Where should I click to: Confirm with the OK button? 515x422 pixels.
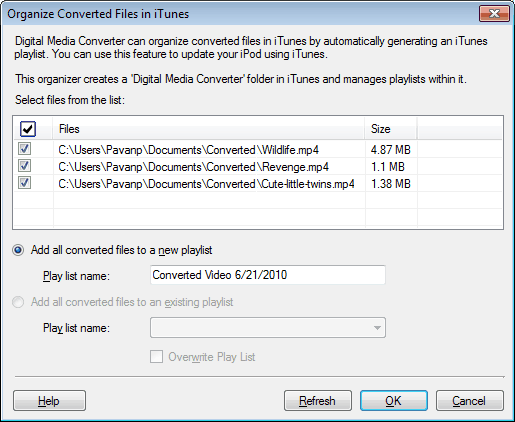pyautogui.click(x=394, y=401)
